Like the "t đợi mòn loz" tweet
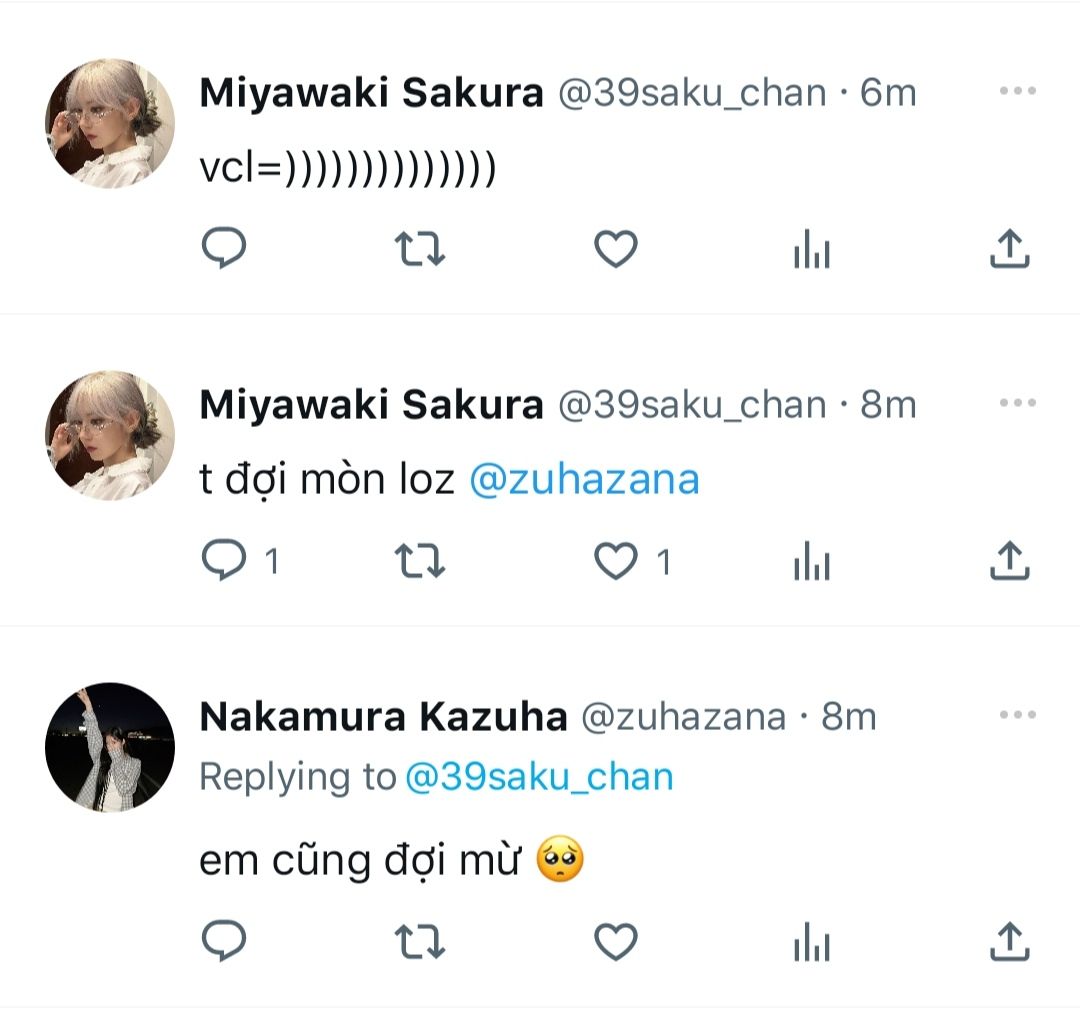The height and width of the screenshot is (1016, 1080). pyautogui.click(x=616, y=561)
